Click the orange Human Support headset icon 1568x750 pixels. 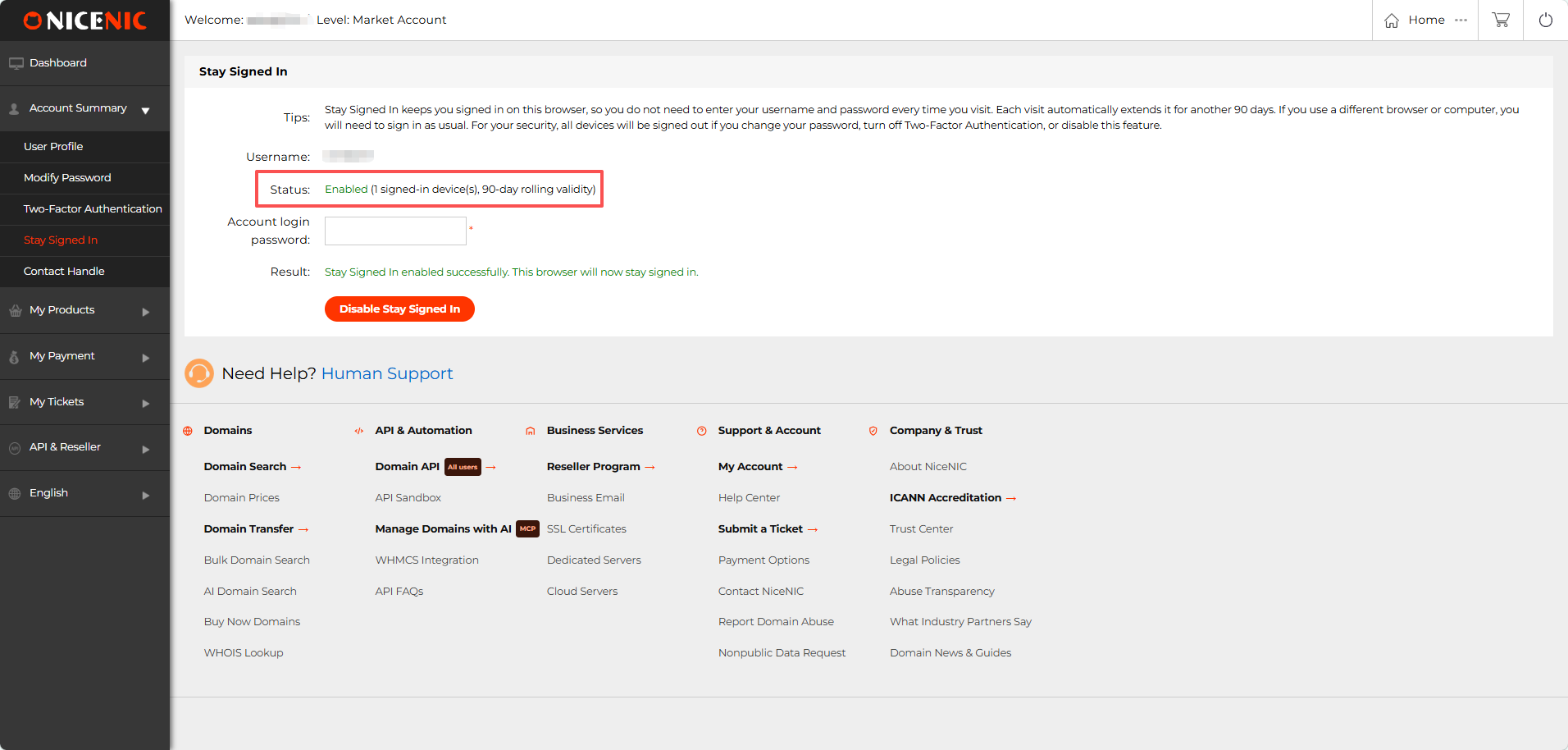(x=198, y=373)
